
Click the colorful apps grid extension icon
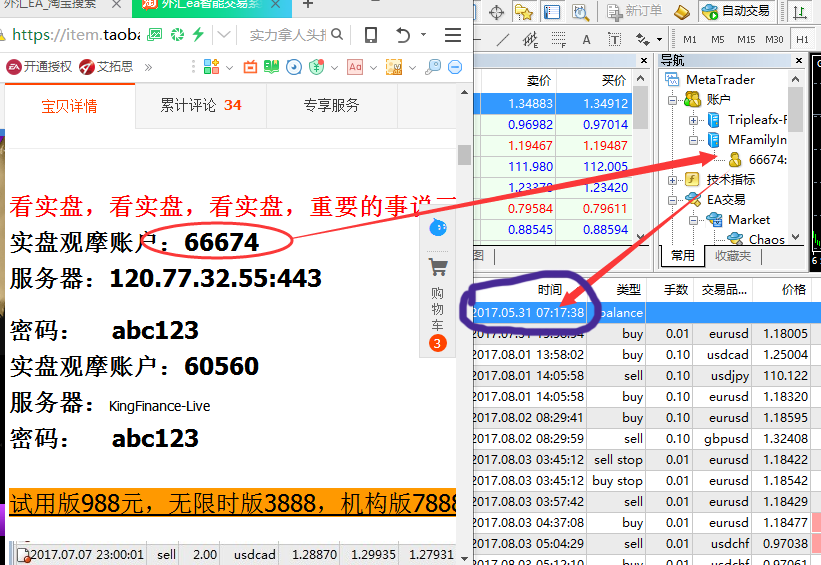[211, 67]
